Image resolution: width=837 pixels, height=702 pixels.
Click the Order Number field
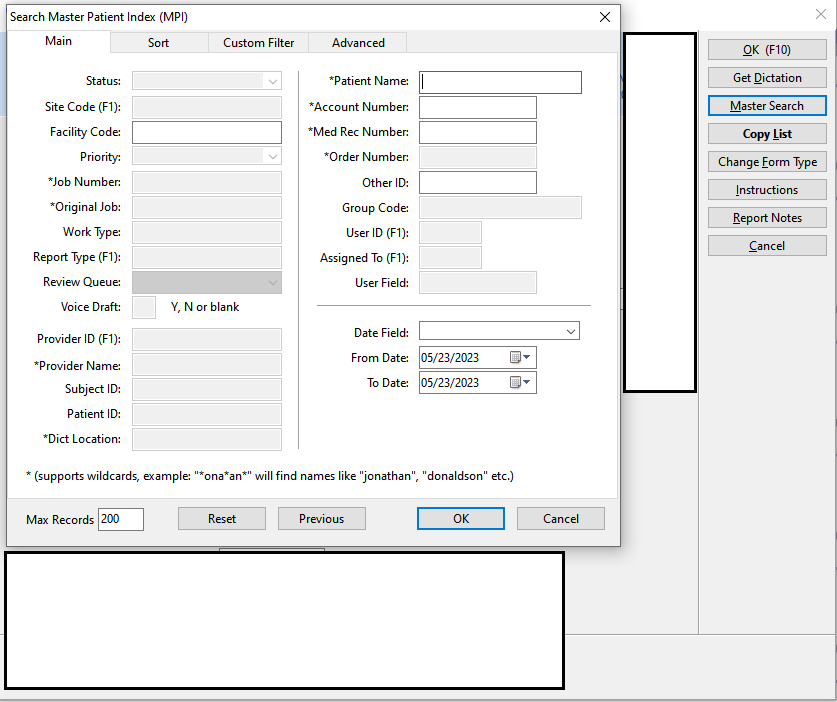478,157
